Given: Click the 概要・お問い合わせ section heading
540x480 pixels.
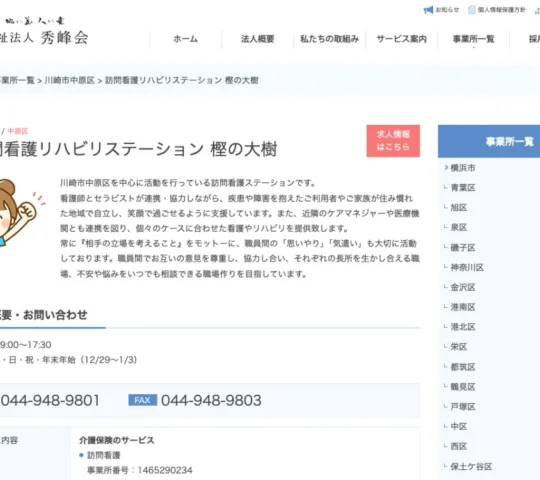Looking at the screenshot, I should pyautogui.click(x=43, y=315).
